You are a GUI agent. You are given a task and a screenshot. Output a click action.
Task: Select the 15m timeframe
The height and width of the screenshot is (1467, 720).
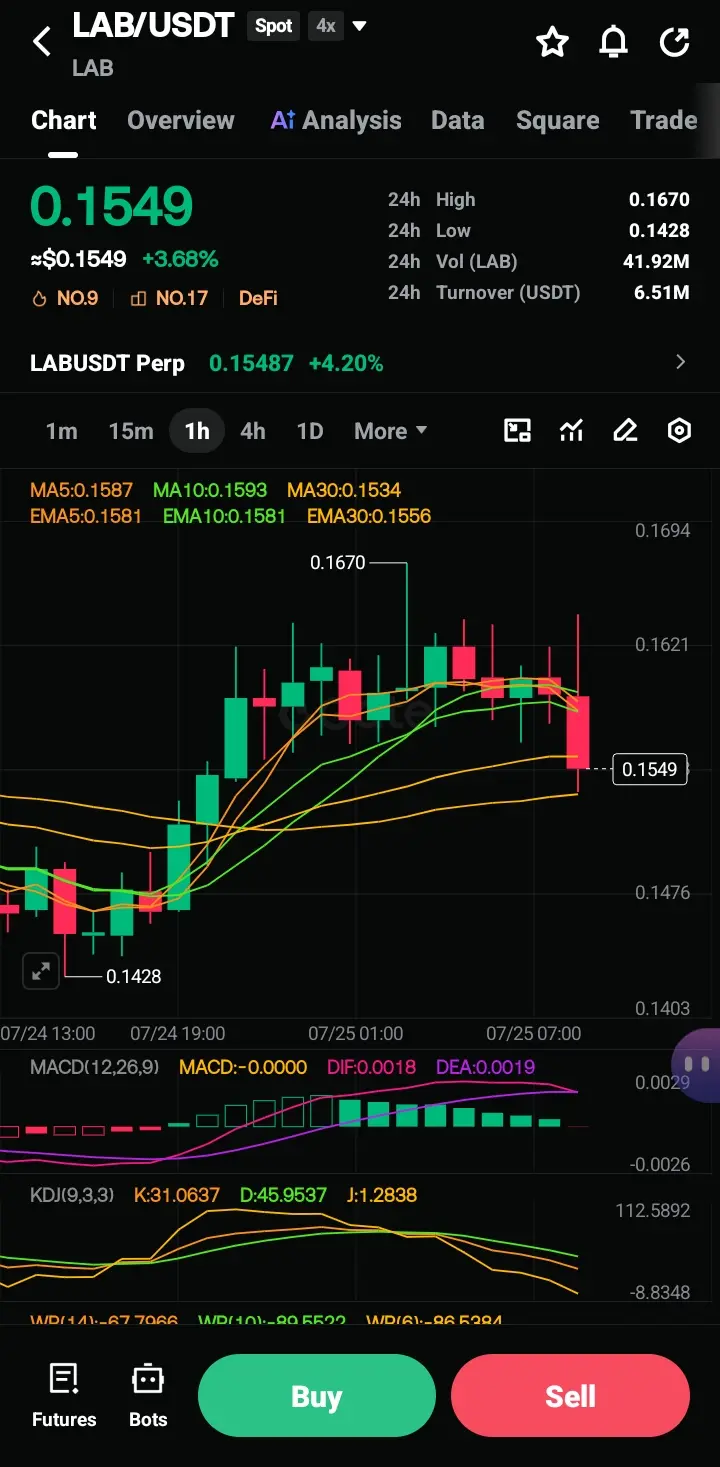(131, 431)
